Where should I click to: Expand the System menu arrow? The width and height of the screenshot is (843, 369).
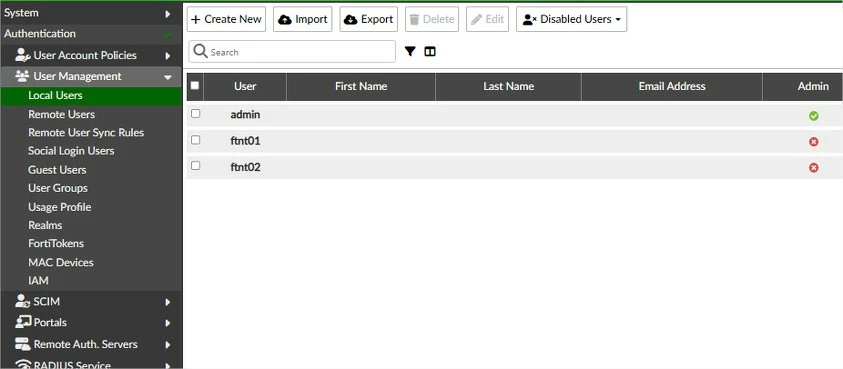pyautogui.click(x=168, y=14)
